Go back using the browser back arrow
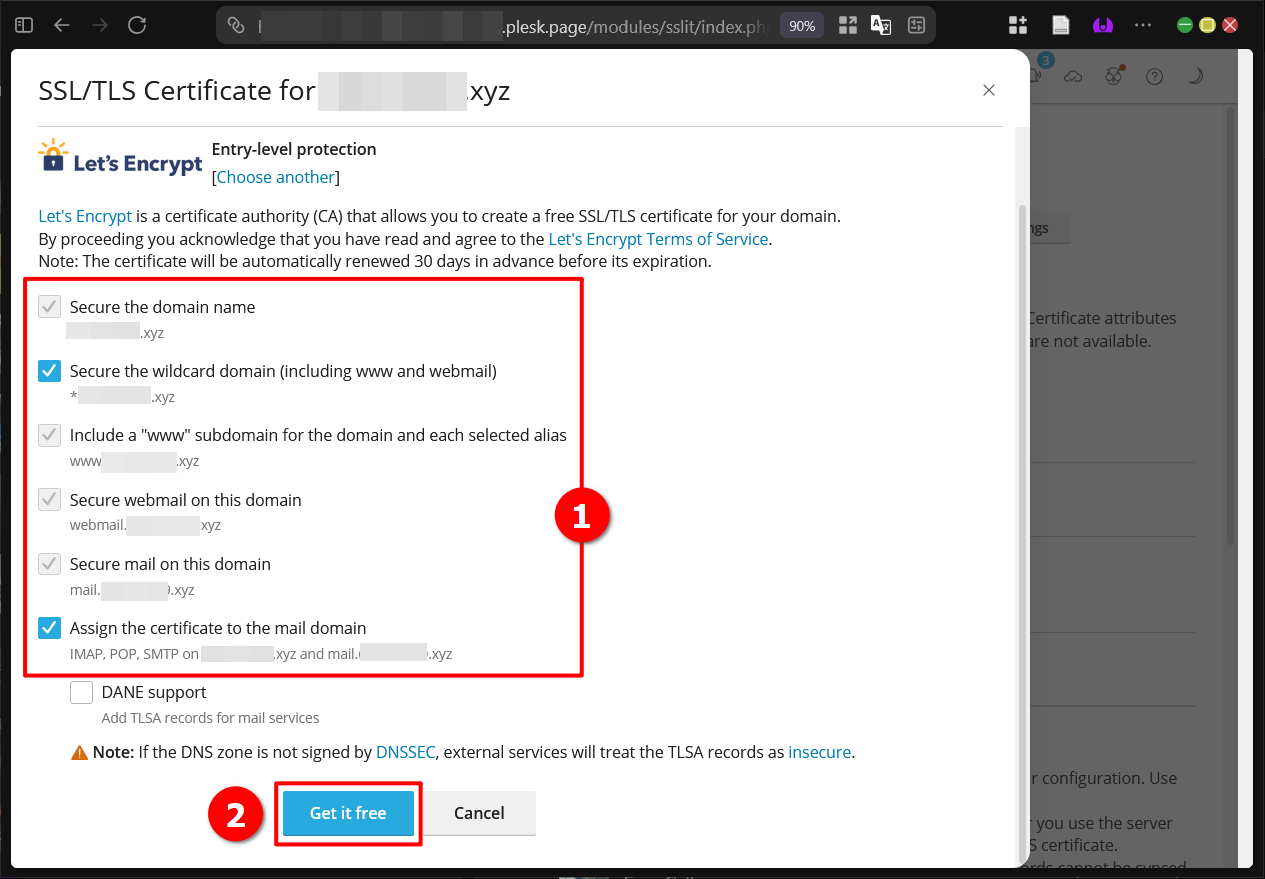The height and width of the screenshot is (879, 1265). 62,25
